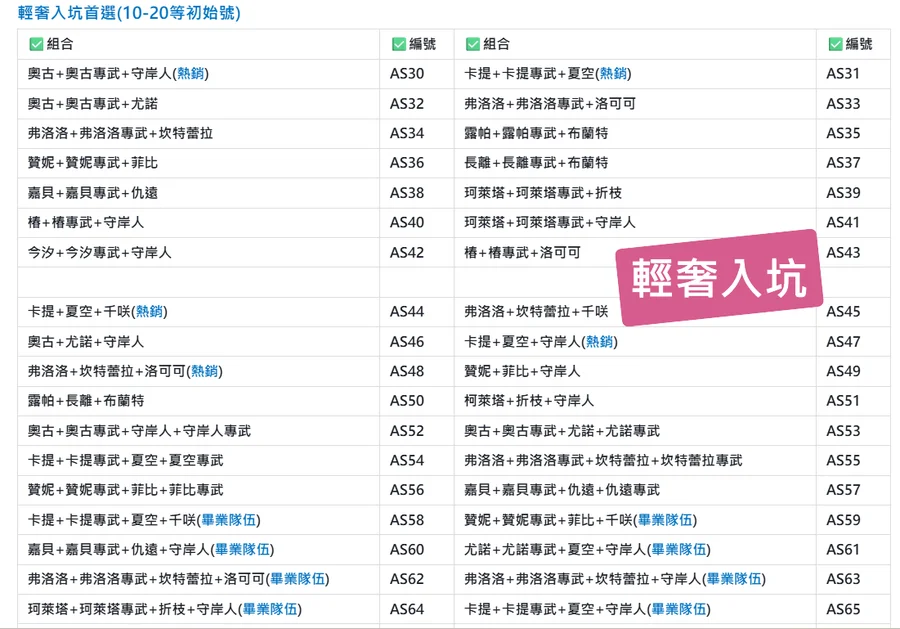Click the green check icon beside the left 組合 header
Viewport: 900px width, 629px height.
(x=36, y=44)
